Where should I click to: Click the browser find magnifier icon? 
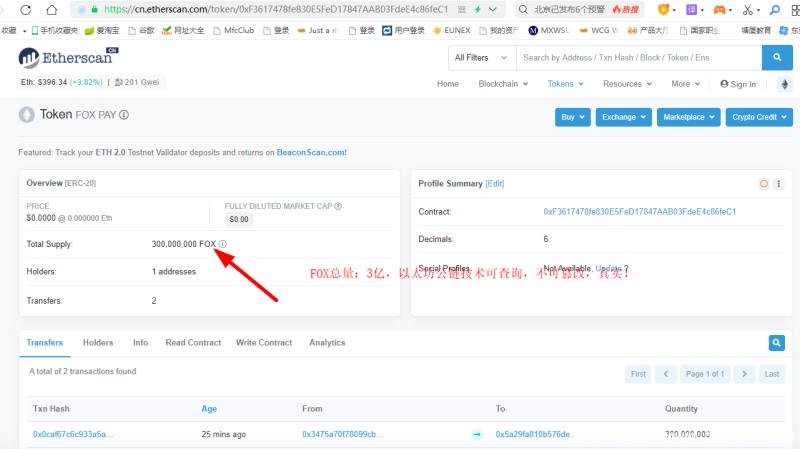pyautogui.click(x=774, y=10)
